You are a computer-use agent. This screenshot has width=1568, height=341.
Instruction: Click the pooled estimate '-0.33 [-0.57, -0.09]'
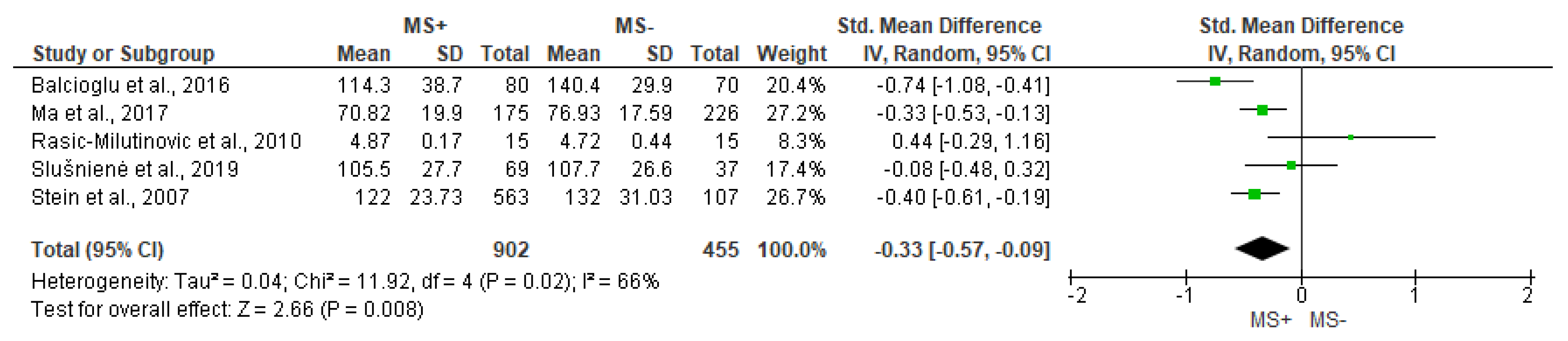tap(962, 250)
